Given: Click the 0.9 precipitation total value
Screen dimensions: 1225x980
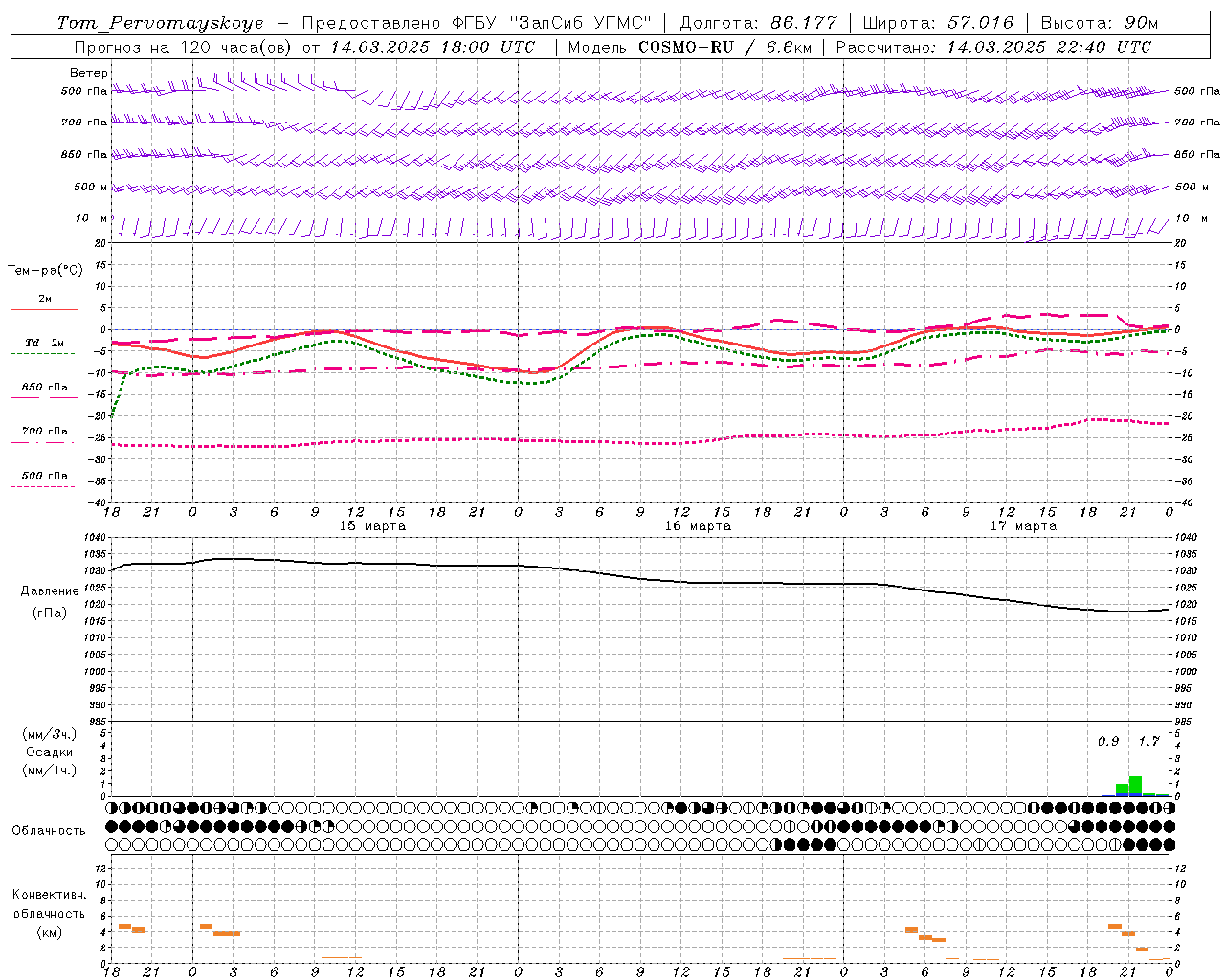Looking at the screenshot, I should point(1108,742).
